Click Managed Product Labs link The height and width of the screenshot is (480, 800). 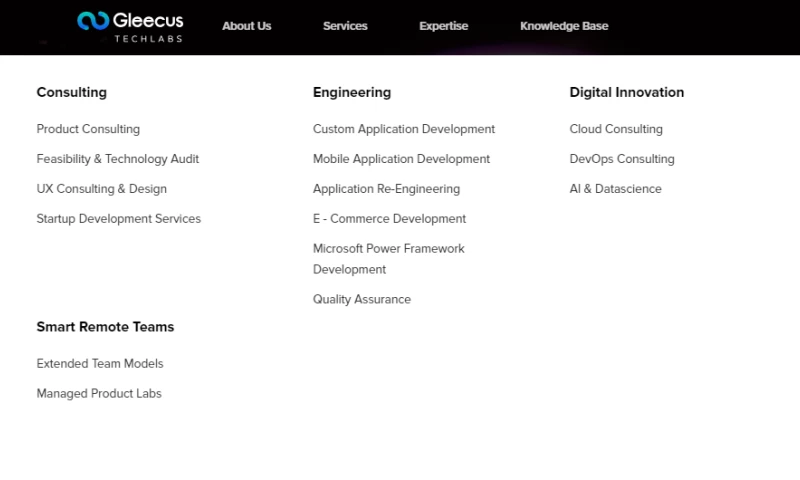pyautogui.click(x=99, y=394)
